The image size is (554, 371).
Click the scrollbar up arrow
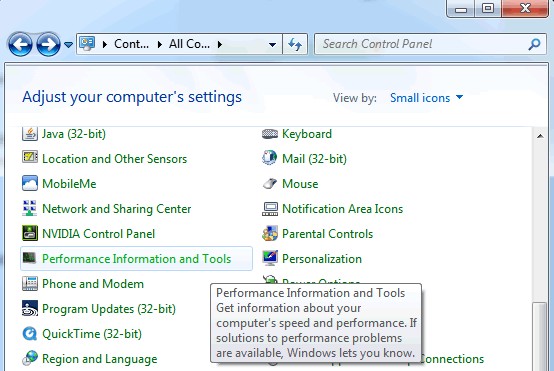(x=540, y=136)
